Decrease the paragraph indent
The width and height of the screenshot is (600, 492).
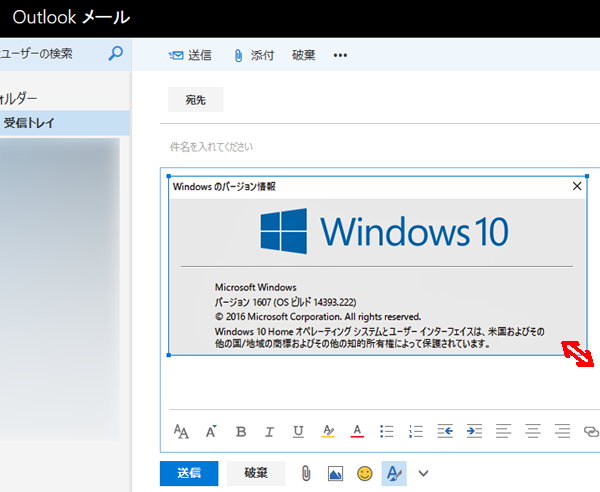(x=445, y=431)
